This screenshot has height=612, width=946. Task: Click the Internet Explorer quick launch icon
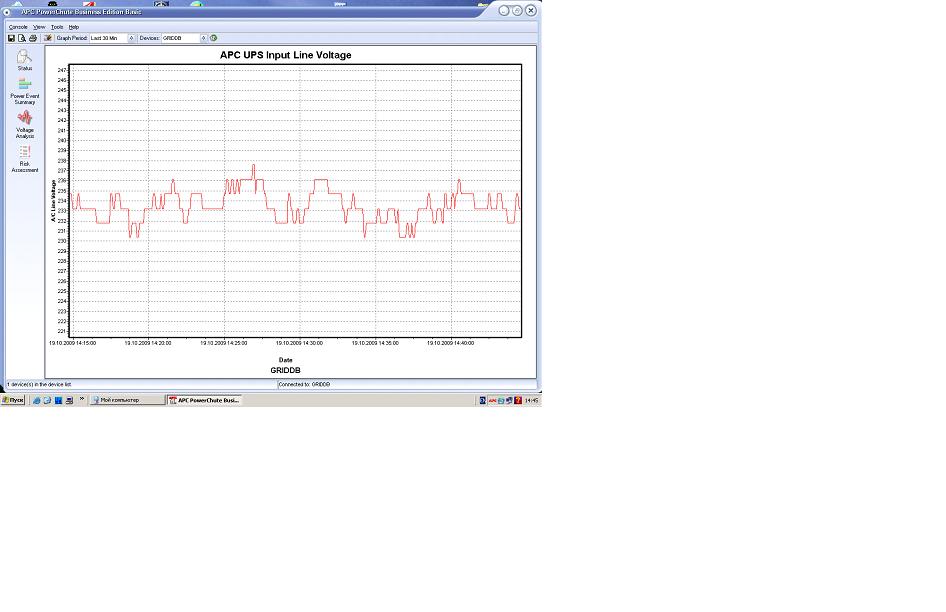coord(36,400)
